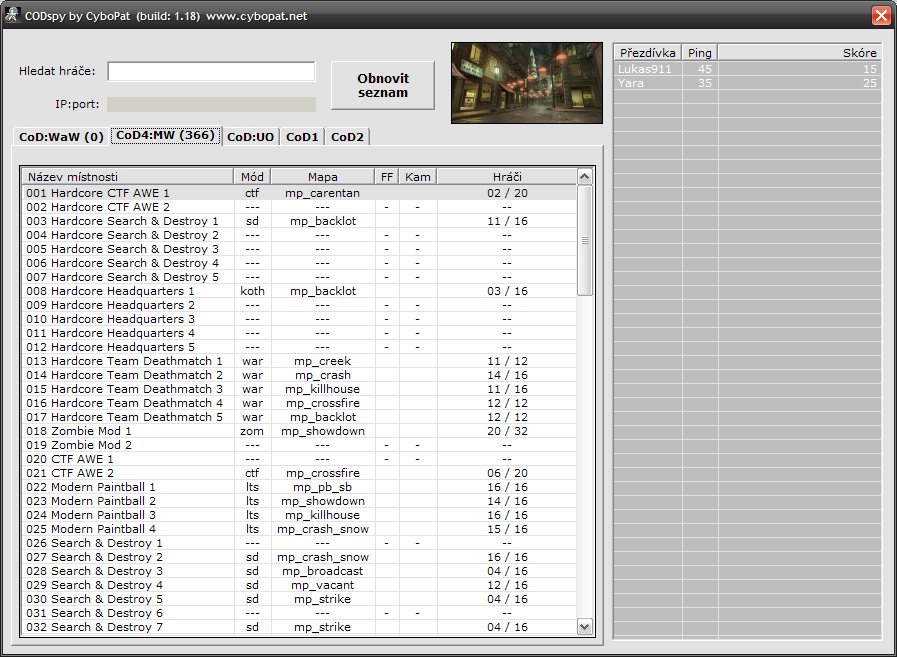Sort servers by Mód column header
The height and width of the screenshot is (657, 897).
coord(252,177)
